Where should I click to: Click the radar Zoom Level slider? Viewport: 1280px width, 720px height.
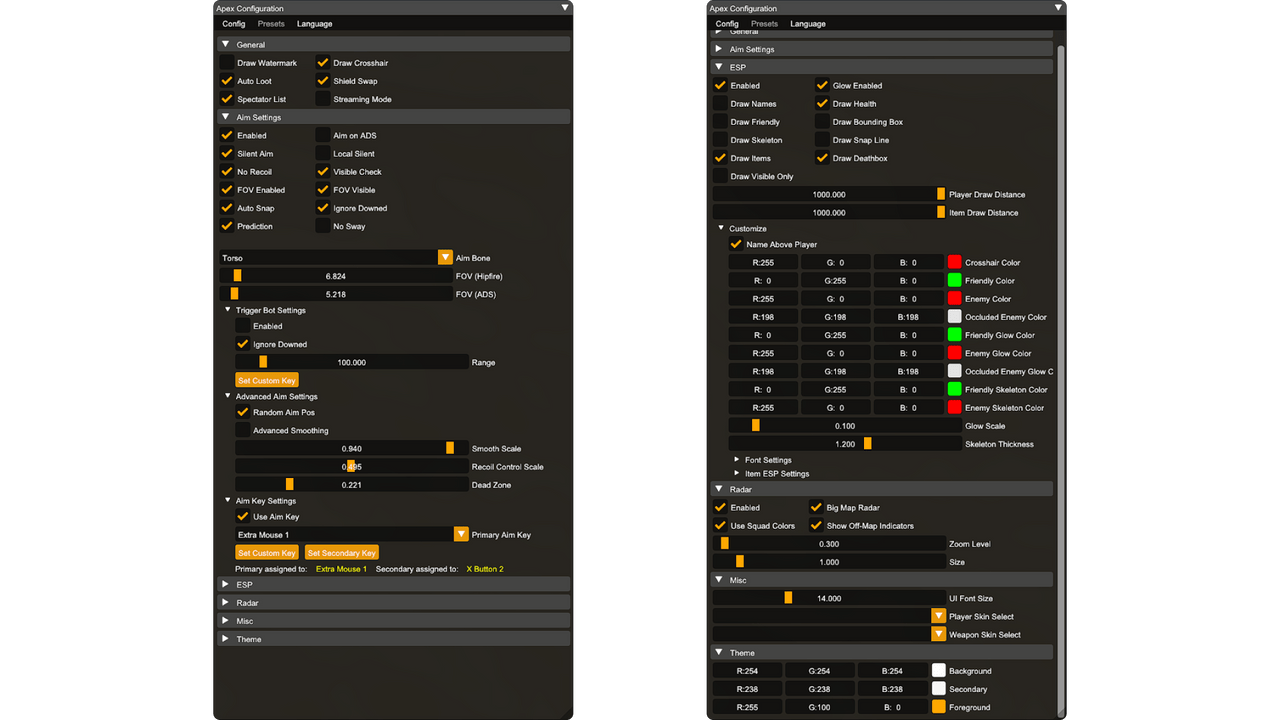coord(829,543)
